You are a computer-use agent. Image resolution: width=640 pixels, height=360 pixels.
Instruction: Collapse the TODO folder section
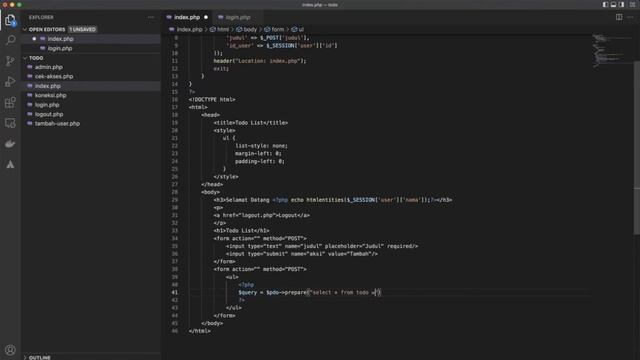coord(25,58)
